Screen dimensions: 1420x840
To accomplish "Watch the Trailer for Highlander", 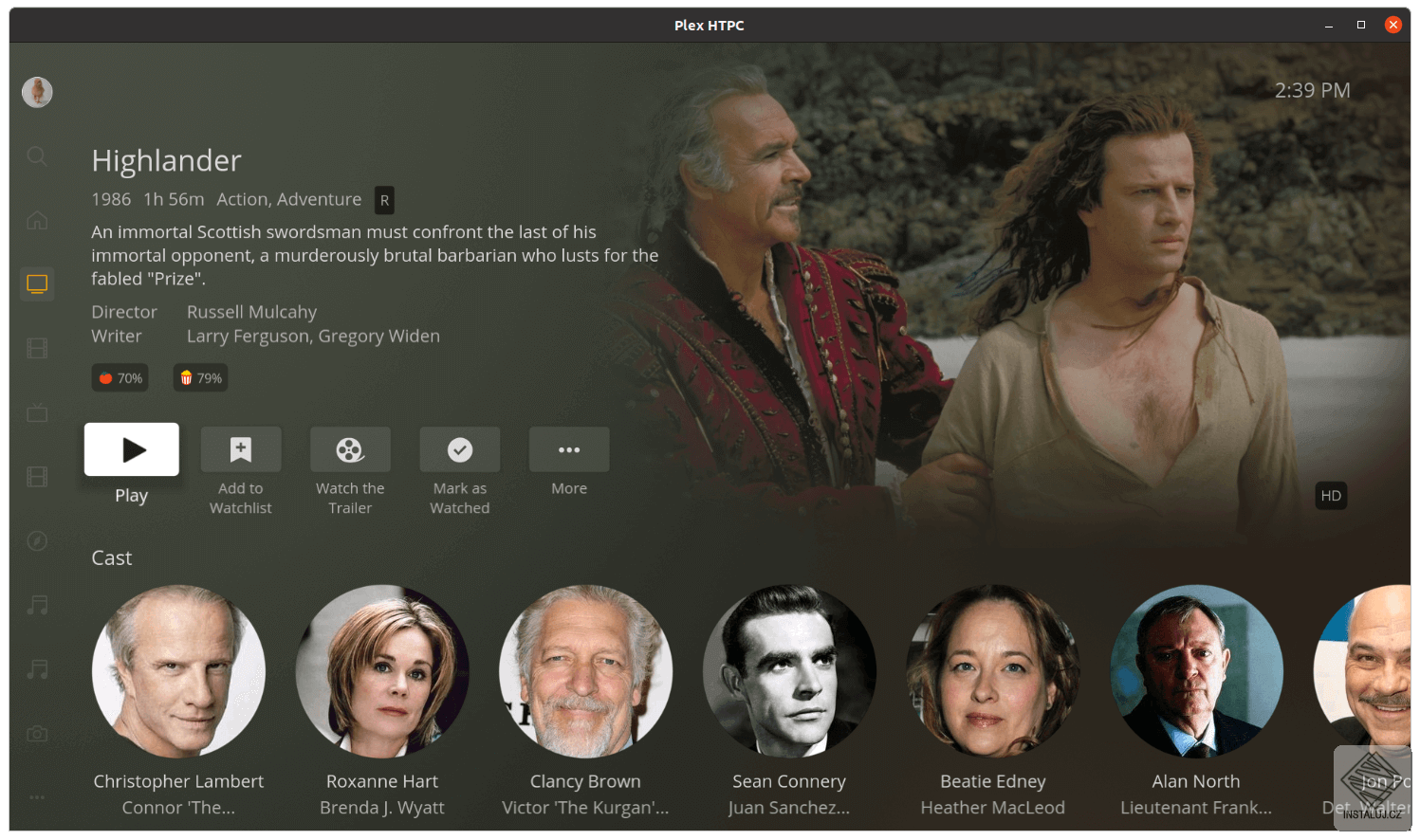I will 350,449.
